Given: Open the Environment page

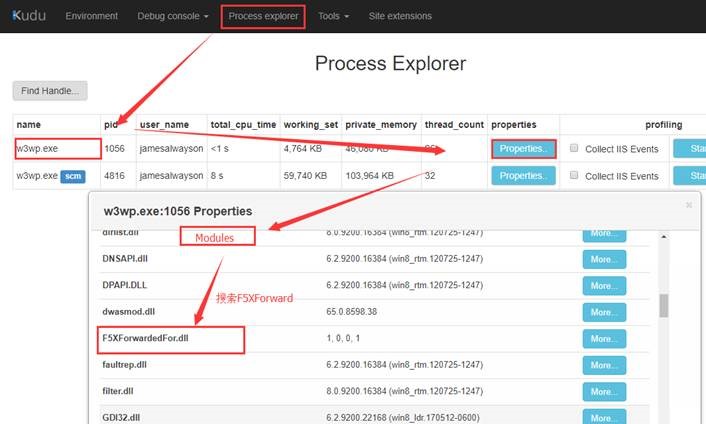Looking at the screenshot, I should (x=91, y=16).
